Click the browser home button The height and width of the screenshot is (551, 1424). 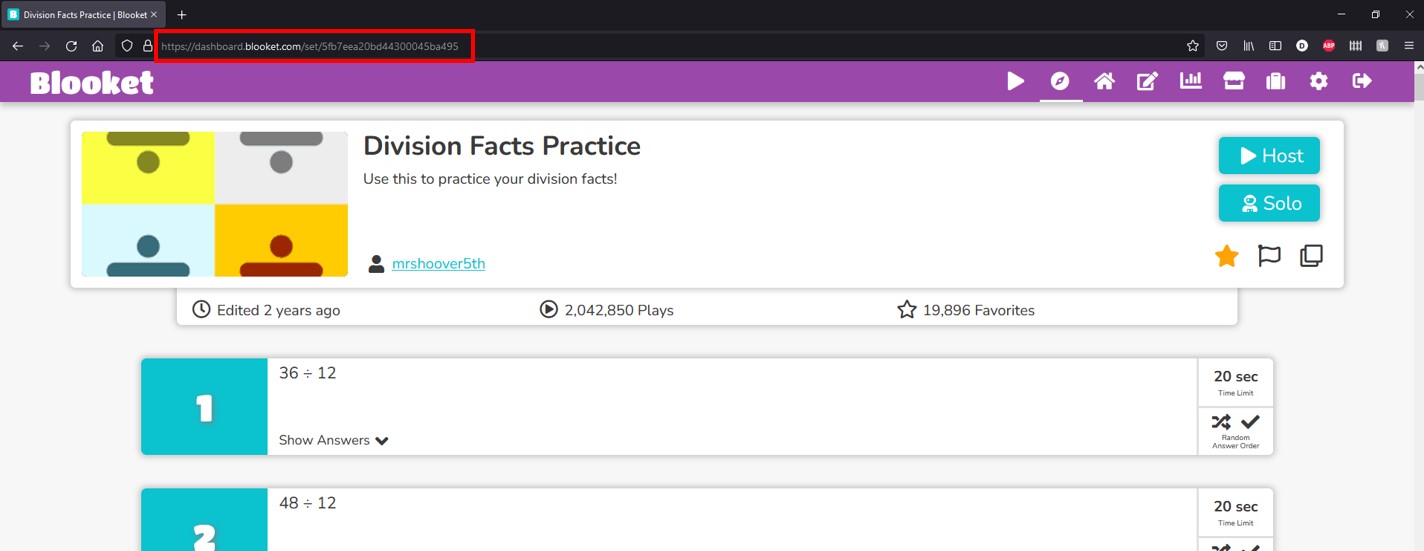click(97, 46)
